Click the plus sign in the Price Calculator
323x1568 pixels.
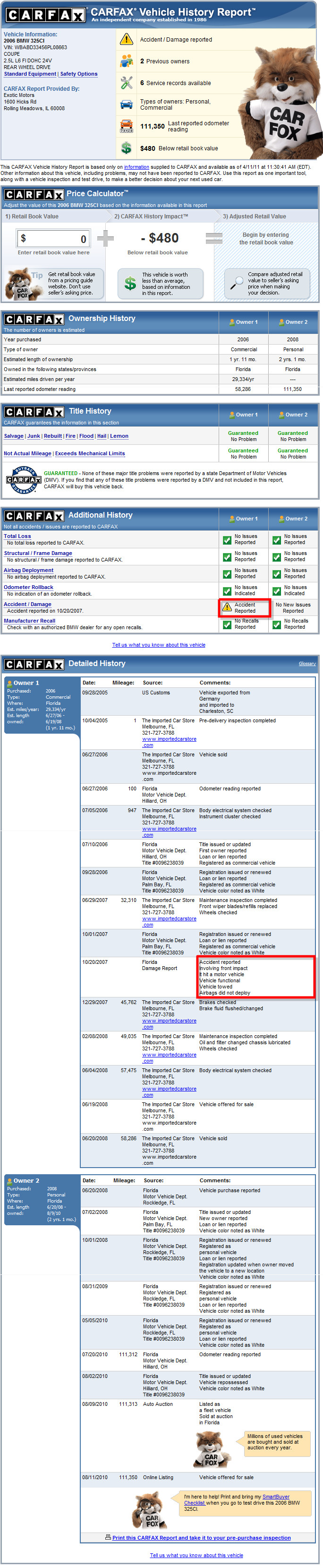106,239
